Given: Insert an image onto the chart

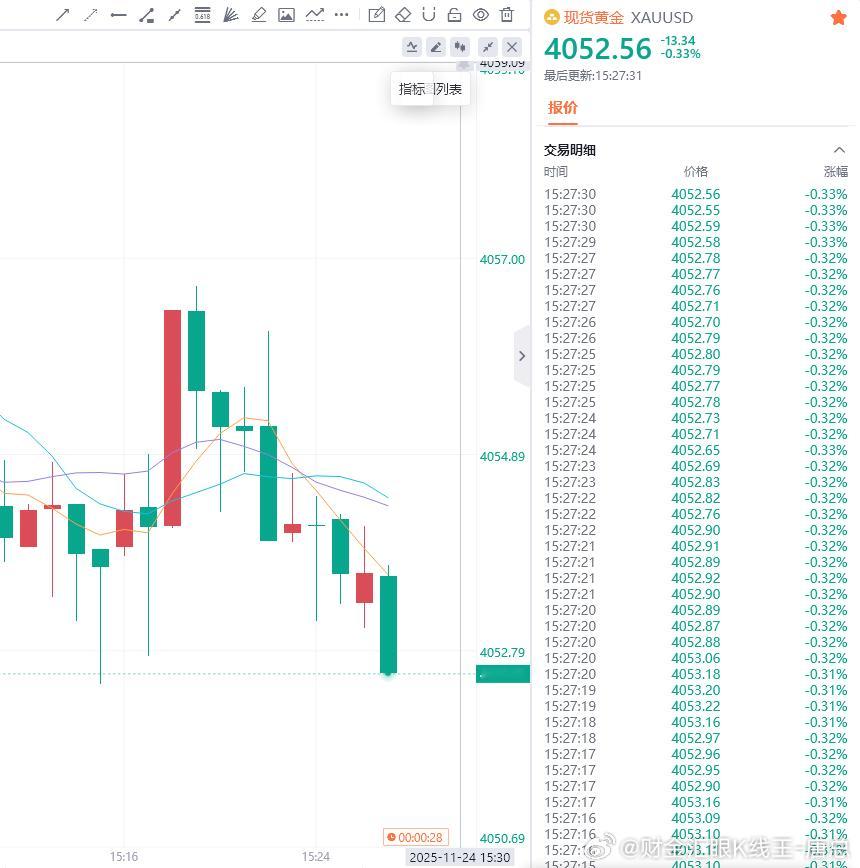Looking at the screenshot, I should (x=285, y=15).
